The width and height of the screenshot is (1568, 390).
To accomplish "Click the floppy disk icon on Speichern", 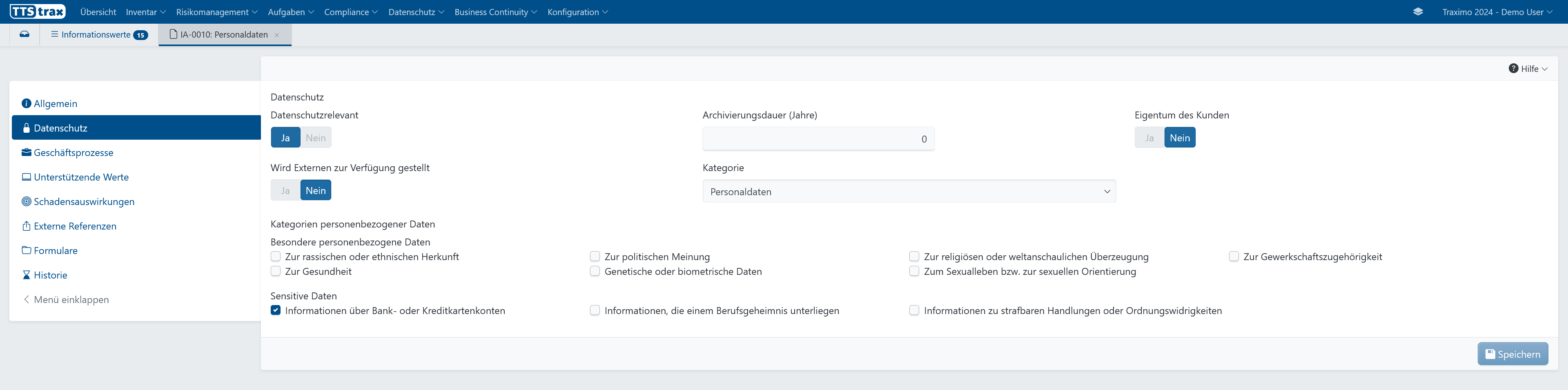I will 1490,354.
